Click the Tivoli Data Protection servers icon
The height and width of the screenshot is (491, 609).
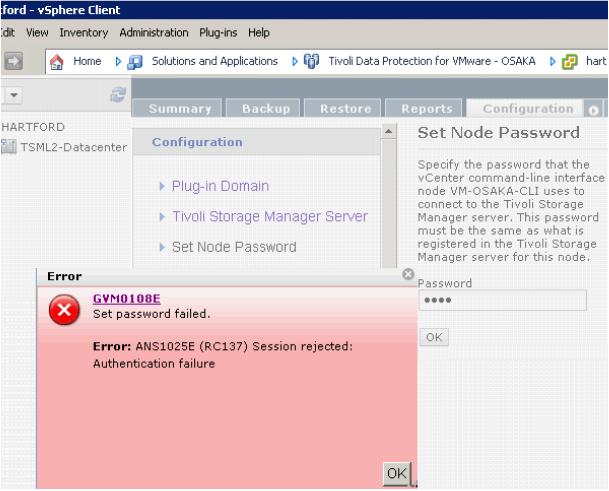[311, 61]
